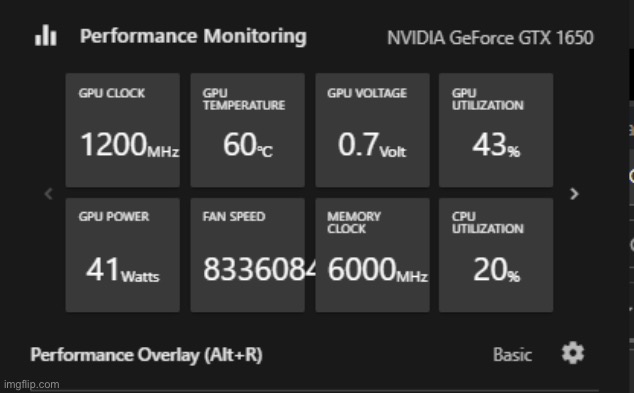This screenshot has width=634, height=393.
Task: Click the NVIDIA GeForce GTX 1650 label
Action: point(490,38)
